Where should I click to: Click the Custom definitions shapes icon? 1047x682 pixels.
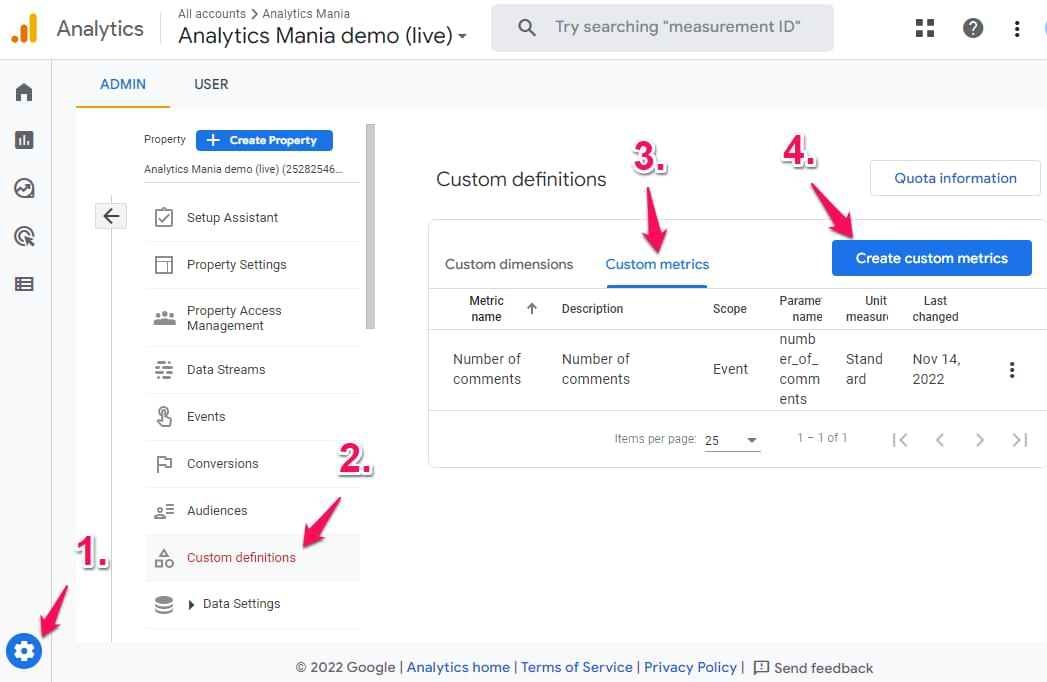pos(164,558)
